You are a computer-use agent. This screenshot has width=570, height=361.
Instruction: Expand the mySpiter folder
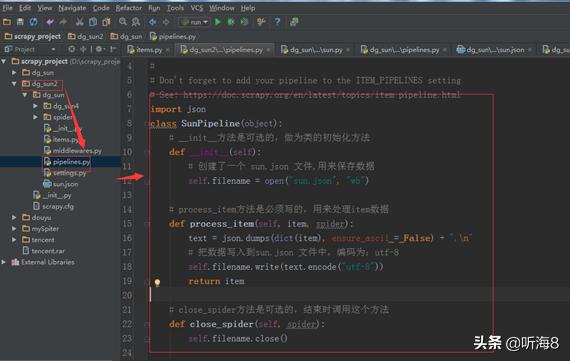point(14,229)
